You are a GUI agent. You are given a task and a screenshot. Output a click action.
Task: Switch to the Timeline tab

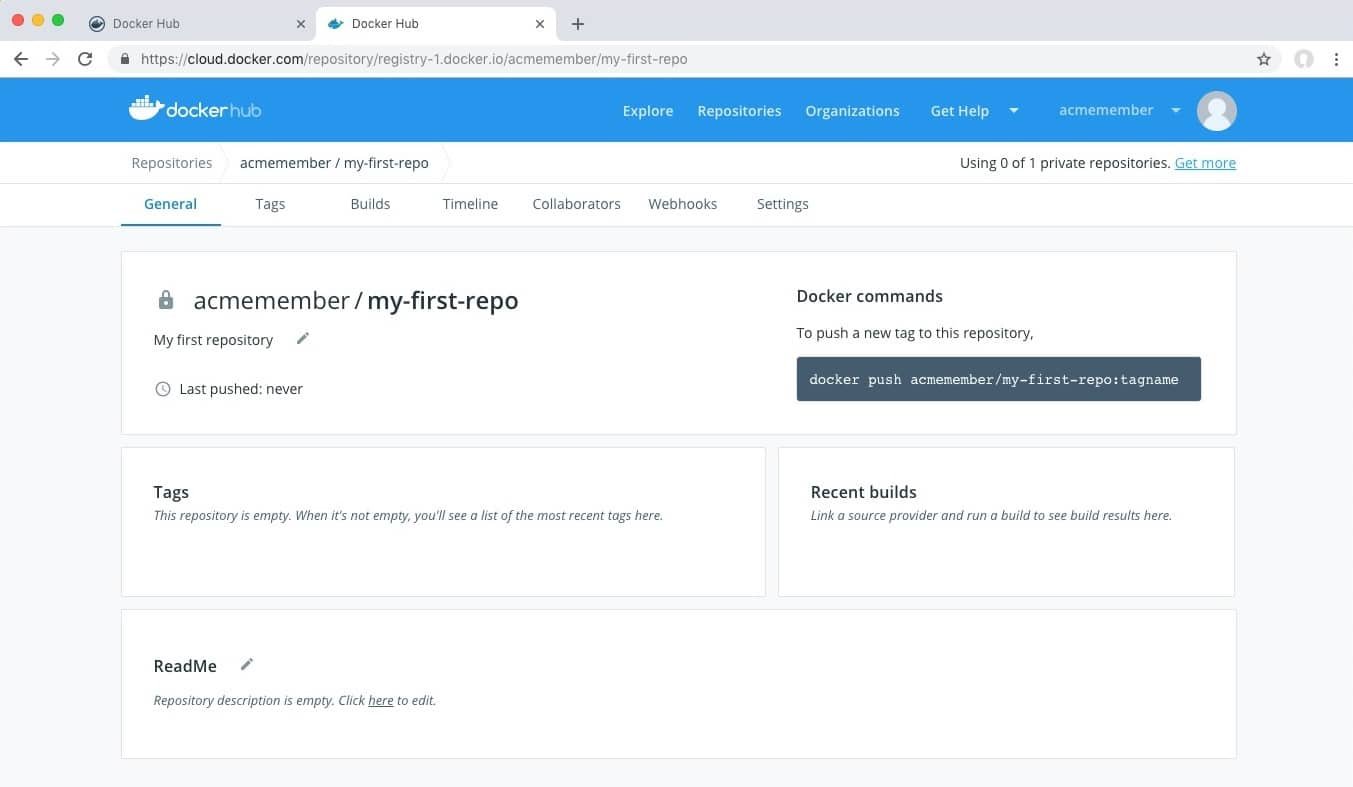point(470,204)
